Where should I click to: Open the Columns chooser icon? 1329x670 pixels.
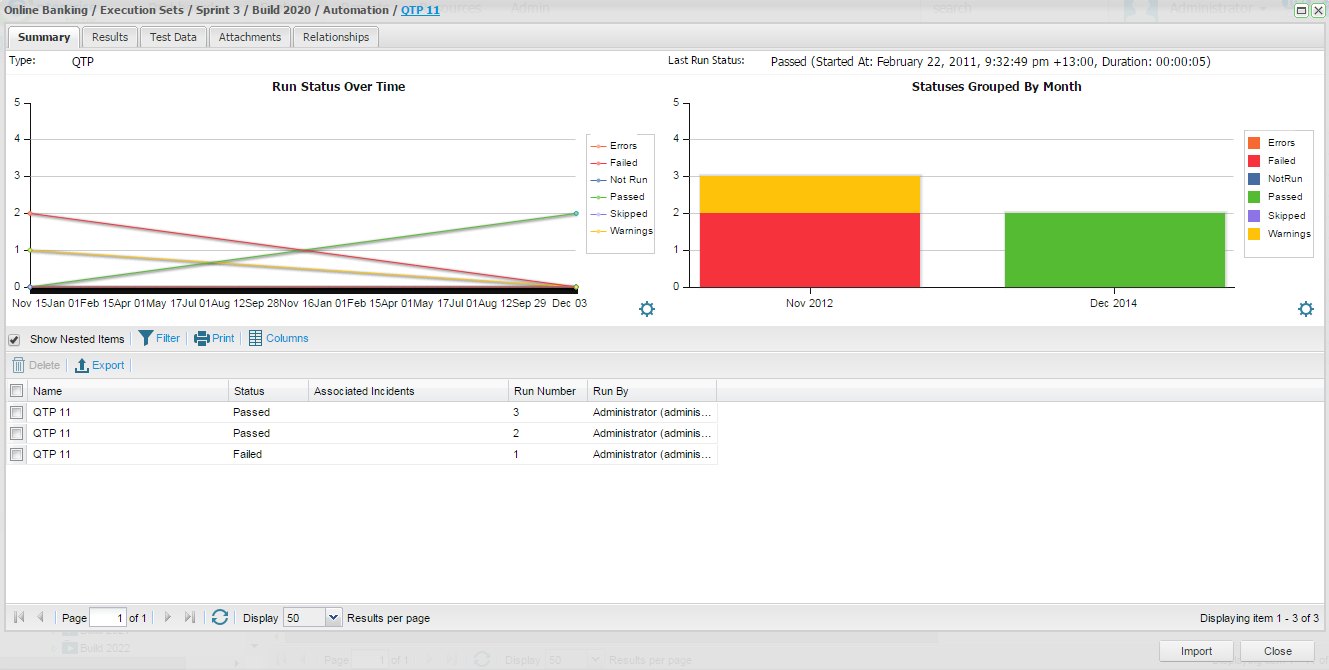click(255, 338)
